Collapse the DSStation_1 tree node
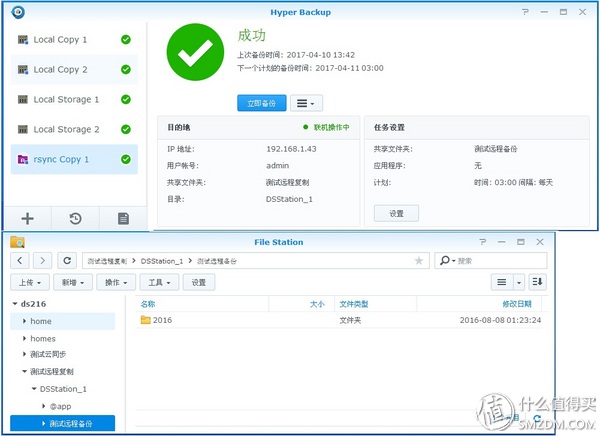600x436 pixels. tap(34, 389)
